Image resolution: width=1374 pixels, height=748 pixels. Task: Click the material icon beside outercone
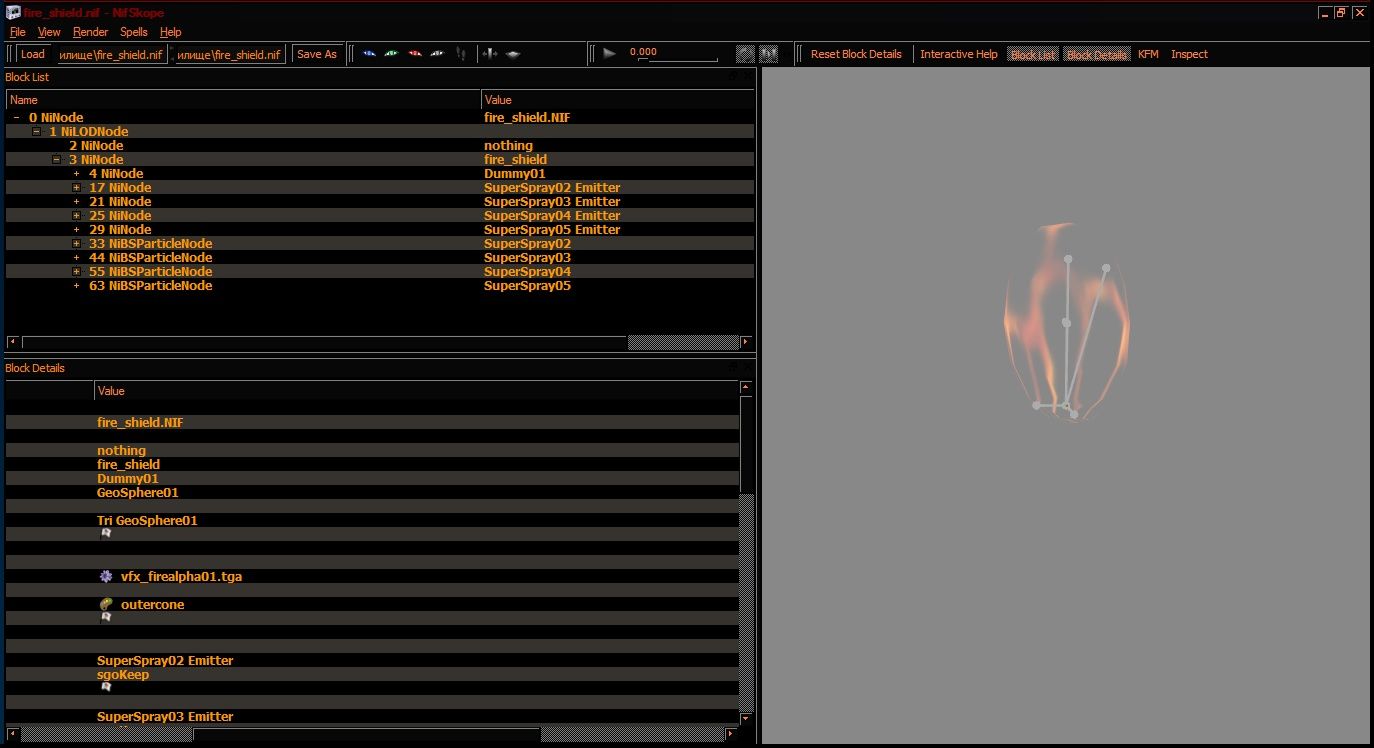pyautogui.click(x=106, y=604)
